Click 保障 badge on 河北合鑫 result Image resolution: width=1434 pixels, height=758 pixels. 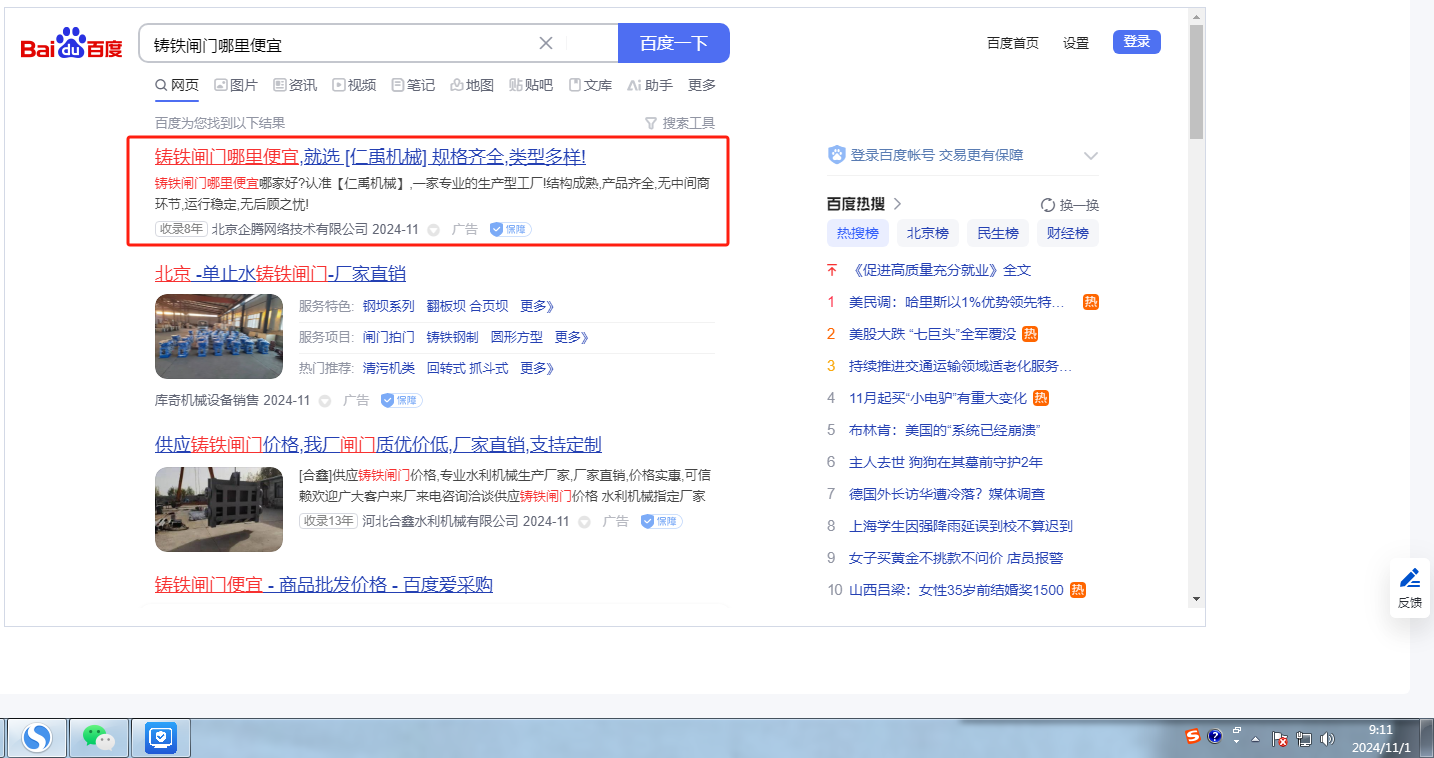coord(661,521)
